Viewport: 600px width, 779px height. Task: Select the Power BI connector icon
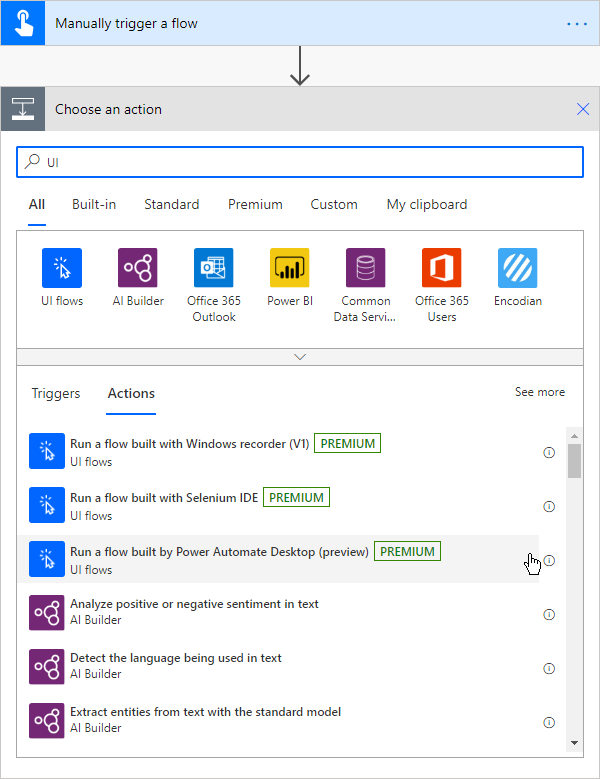(x=290, y=268)
